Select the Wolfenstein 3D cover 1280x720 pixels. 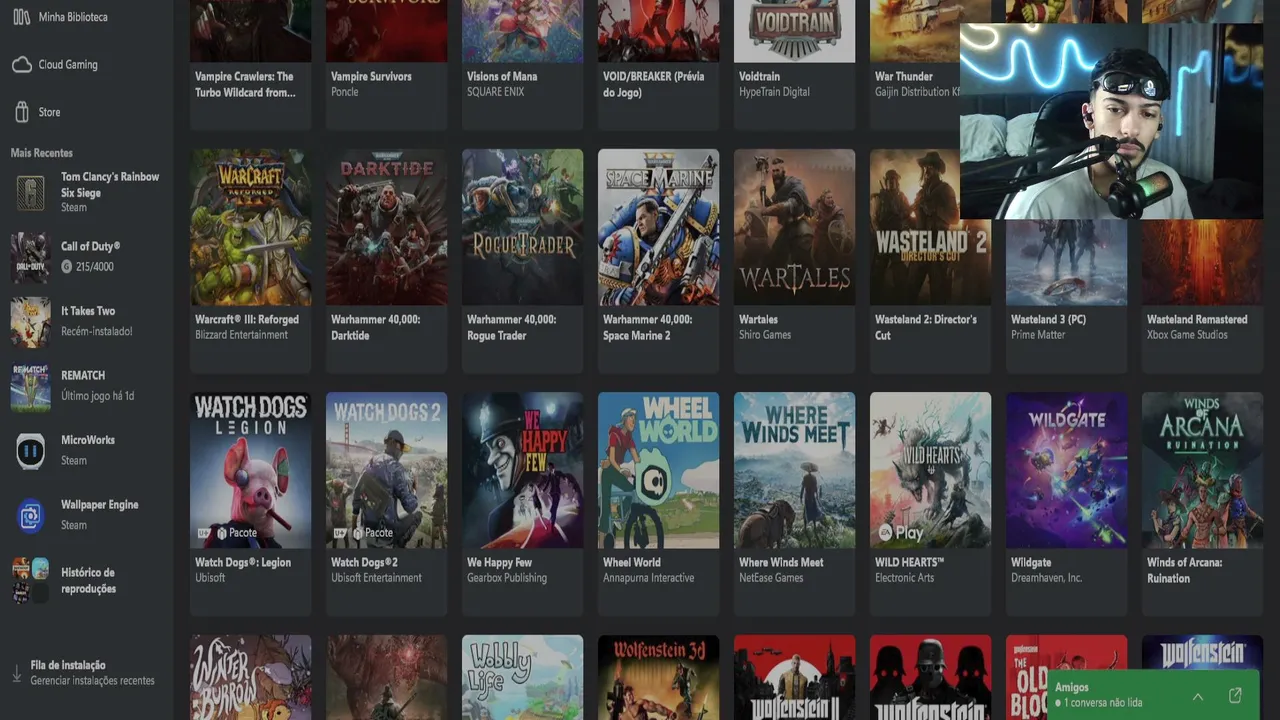659,677
